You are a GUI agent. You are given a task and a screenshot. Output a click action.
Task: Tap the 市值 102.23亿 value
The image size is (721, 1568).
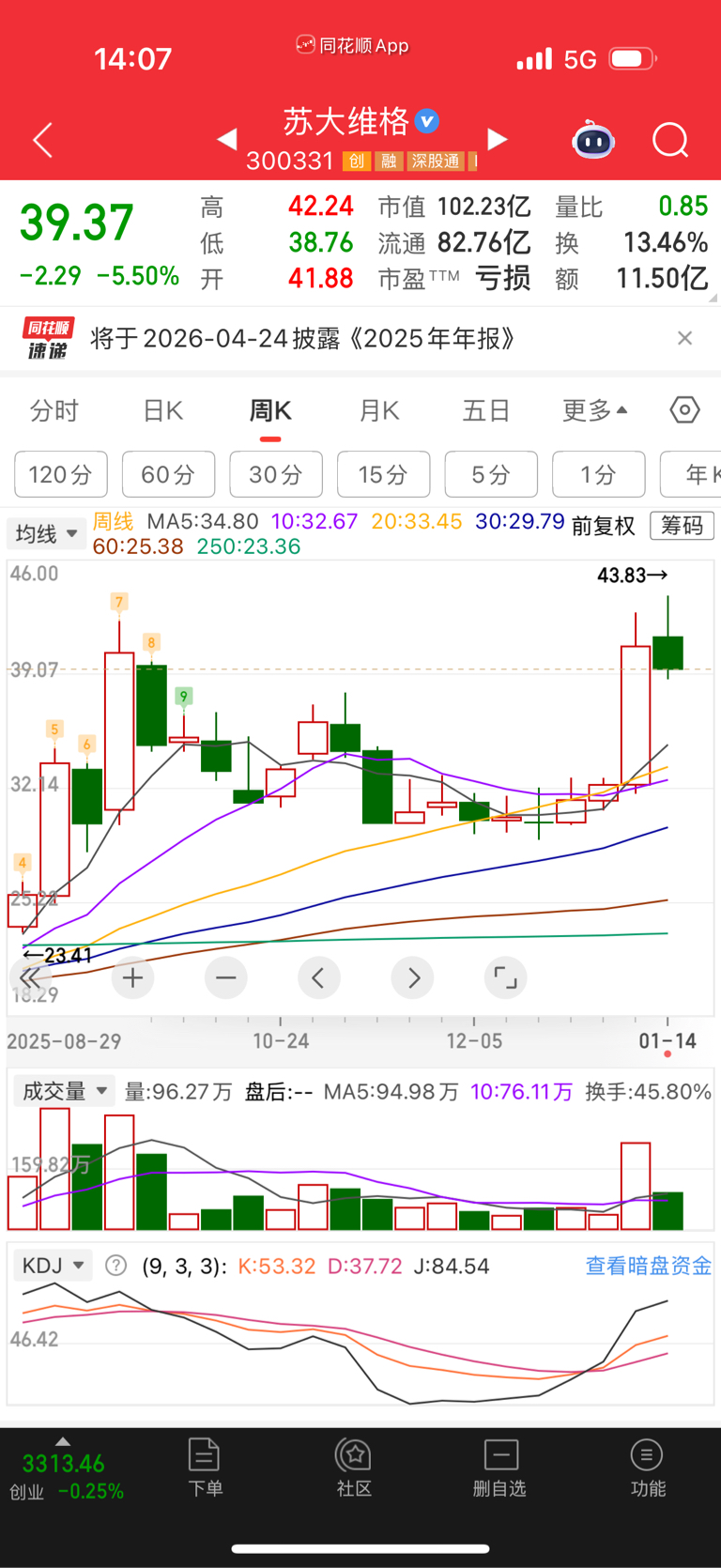click(x=454, y=207)
